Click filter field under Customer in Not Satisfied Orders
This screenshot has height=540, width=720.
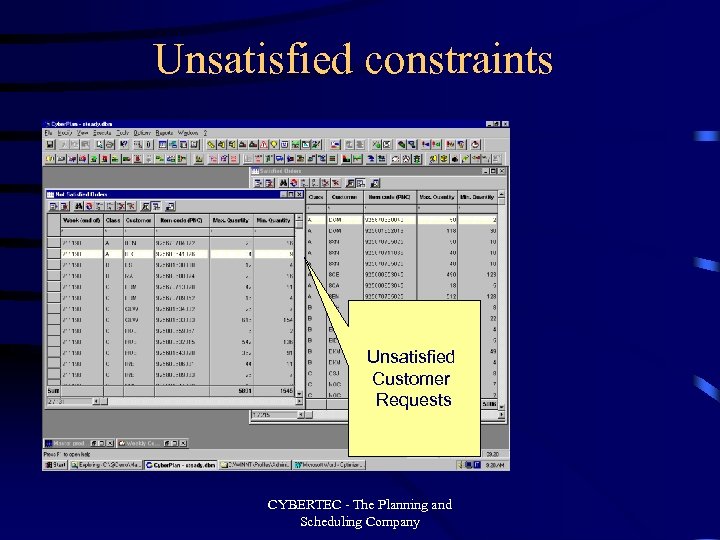click(x=139, y=231)
